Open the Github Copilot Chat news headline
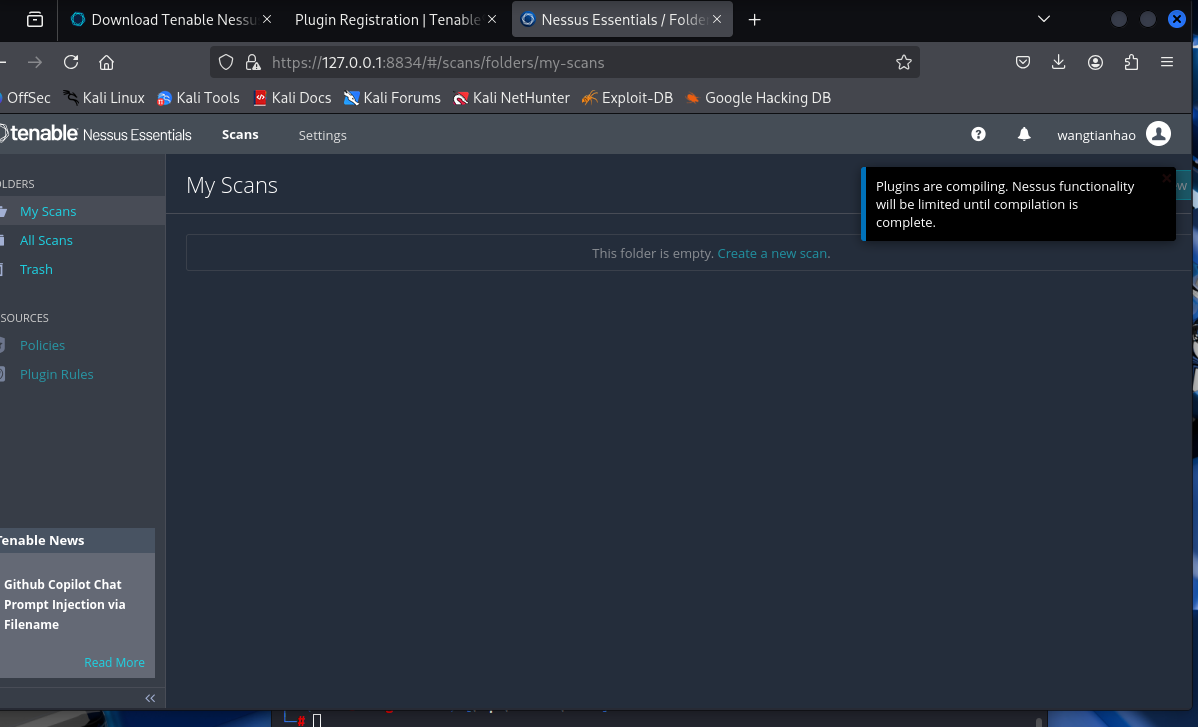This screenshot has width=1198, height=727. 64,604
